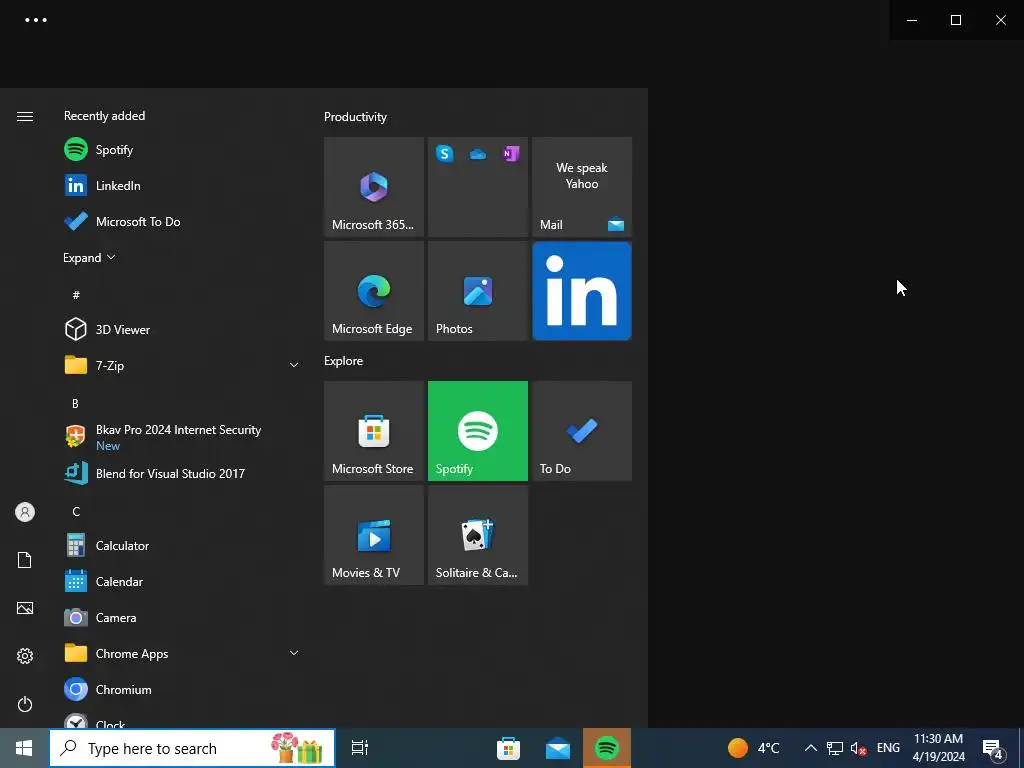This screenshot has width=1024, height=768.
Task: Launch Chromium browser
Action: tap(181, 690)
